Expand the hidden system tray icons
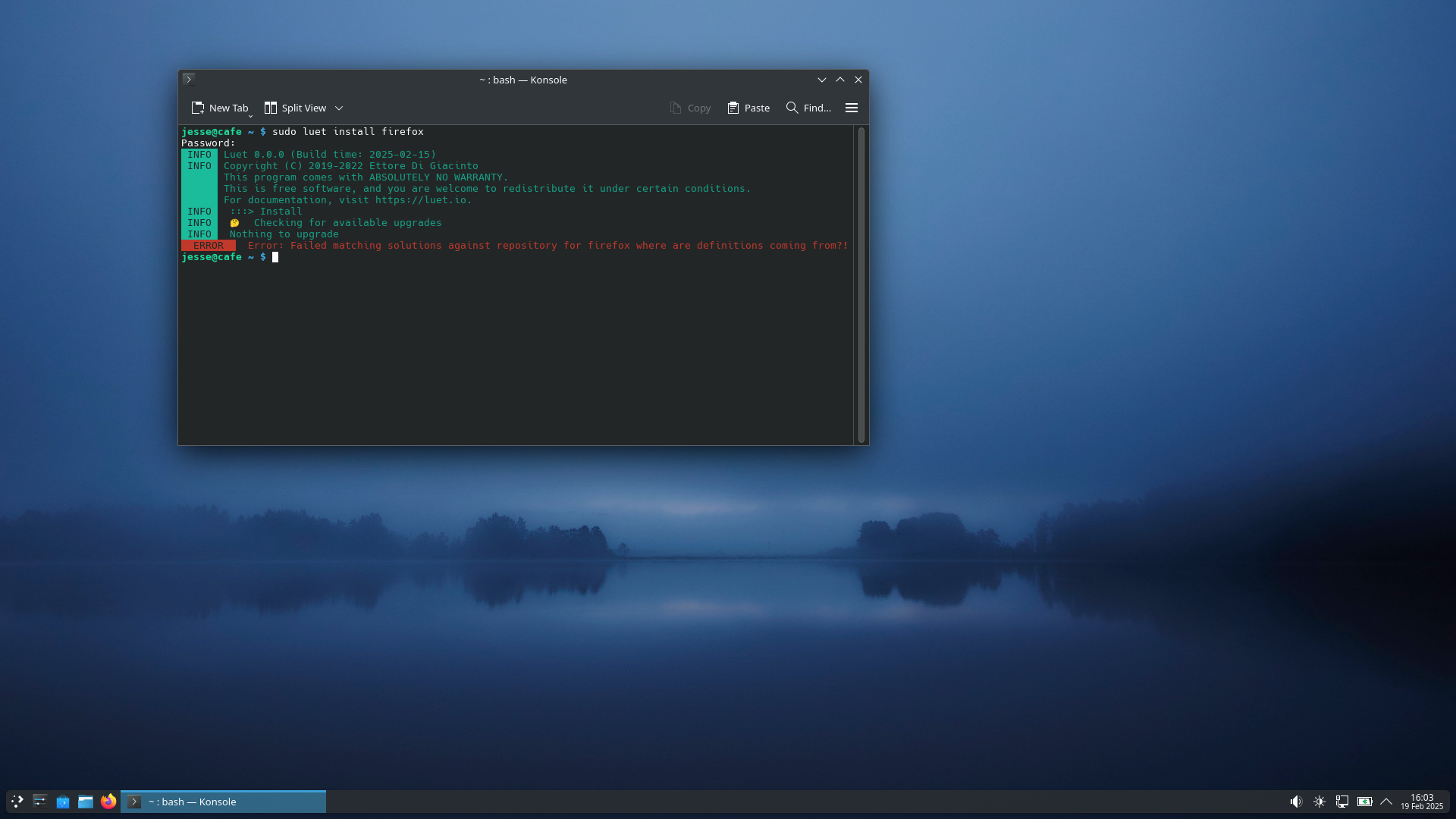 (x=1386, y=802)
